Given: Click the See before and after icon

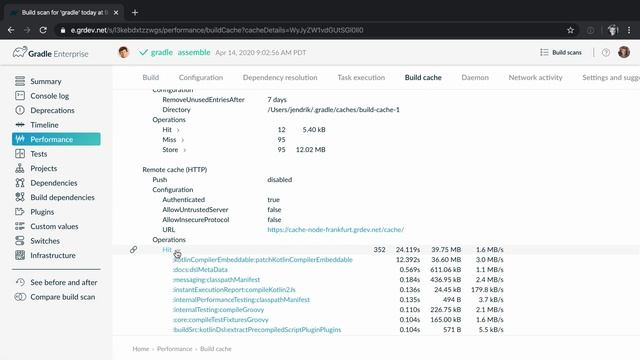Looking at the screenshot, I should tap(20, 282).
